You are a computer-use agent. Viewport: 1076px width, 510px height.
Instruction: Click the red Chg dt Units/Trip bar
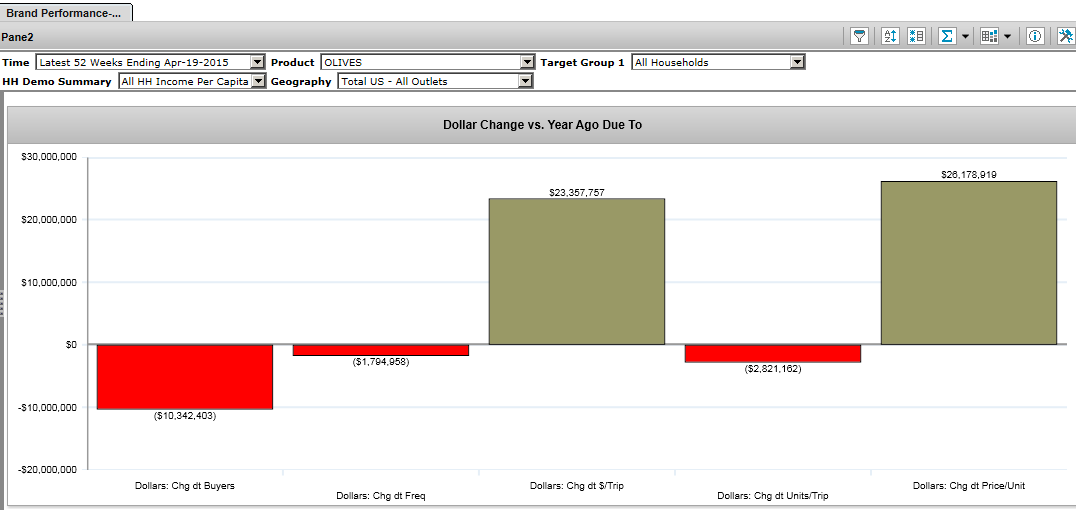[x=772, y=353]
